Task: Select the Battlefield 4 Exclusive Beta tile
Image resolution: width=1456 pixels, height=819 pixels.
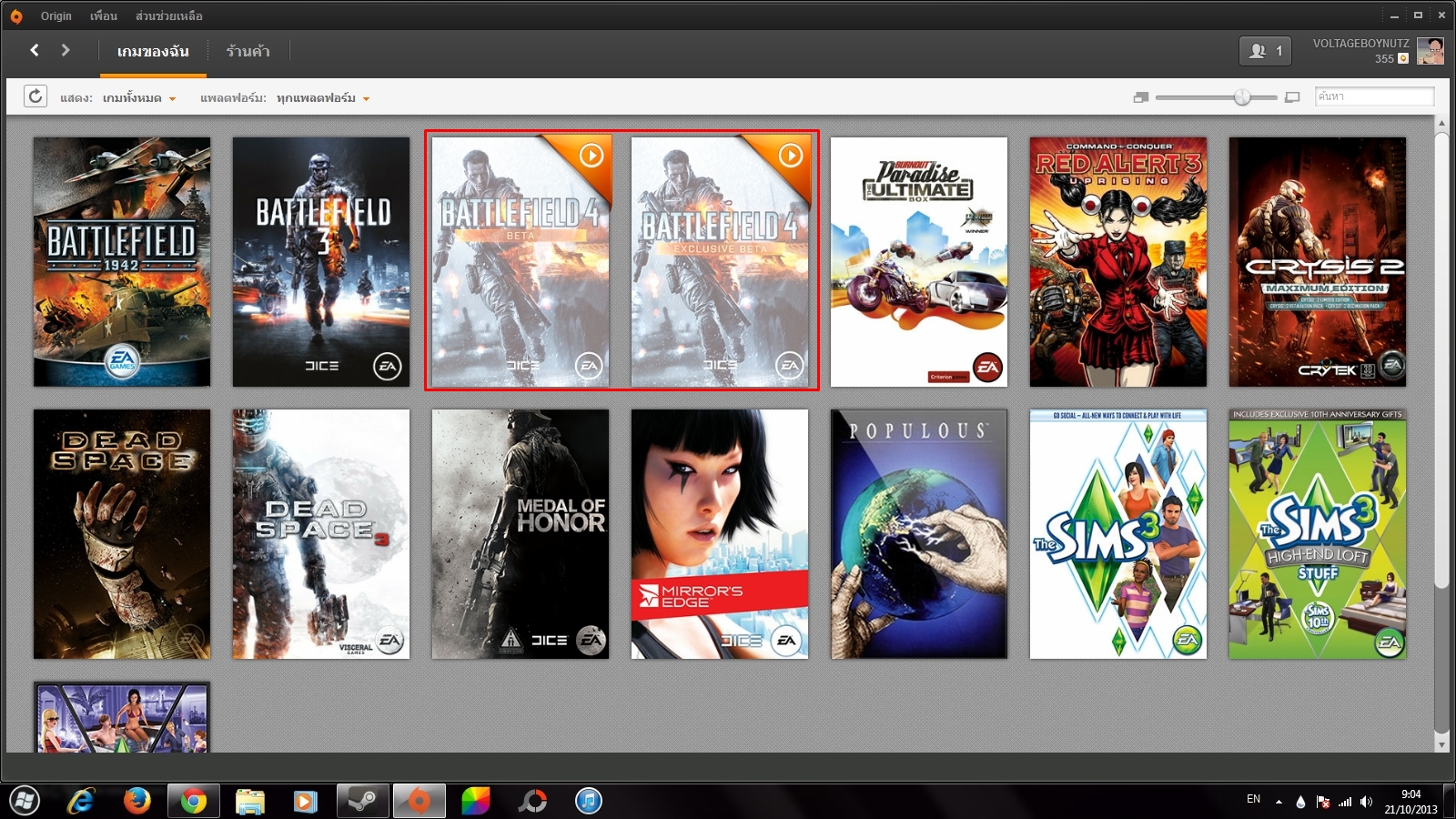Action: 720,262
